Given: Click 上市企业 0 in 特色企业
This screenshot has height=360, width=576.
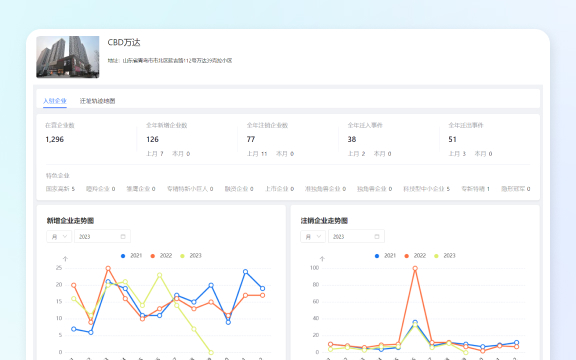Looking at the screenshot, I should (x=280, y=189).
